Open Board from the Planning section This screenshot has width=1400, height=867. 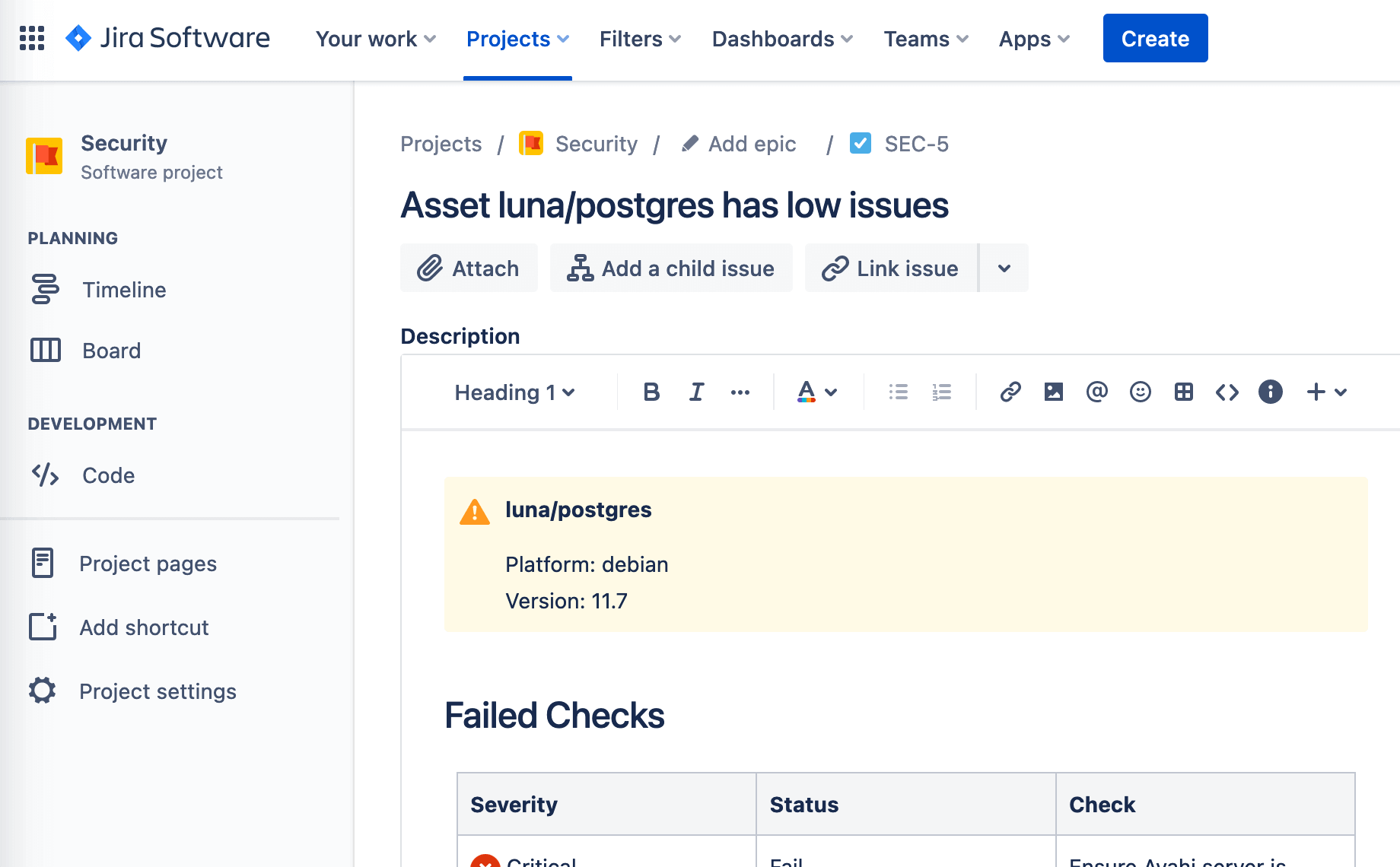[111, 351]
